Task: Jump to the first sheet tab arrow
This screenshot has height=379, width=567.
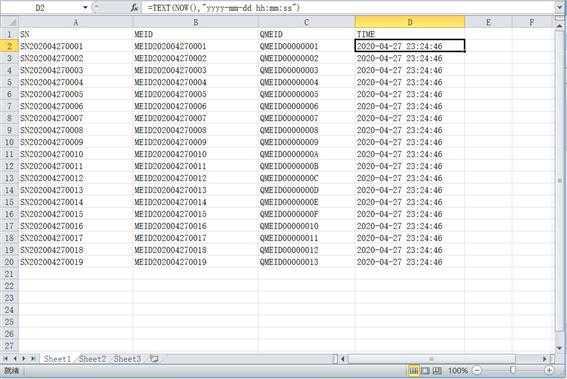Action: [x=6, y=358]
